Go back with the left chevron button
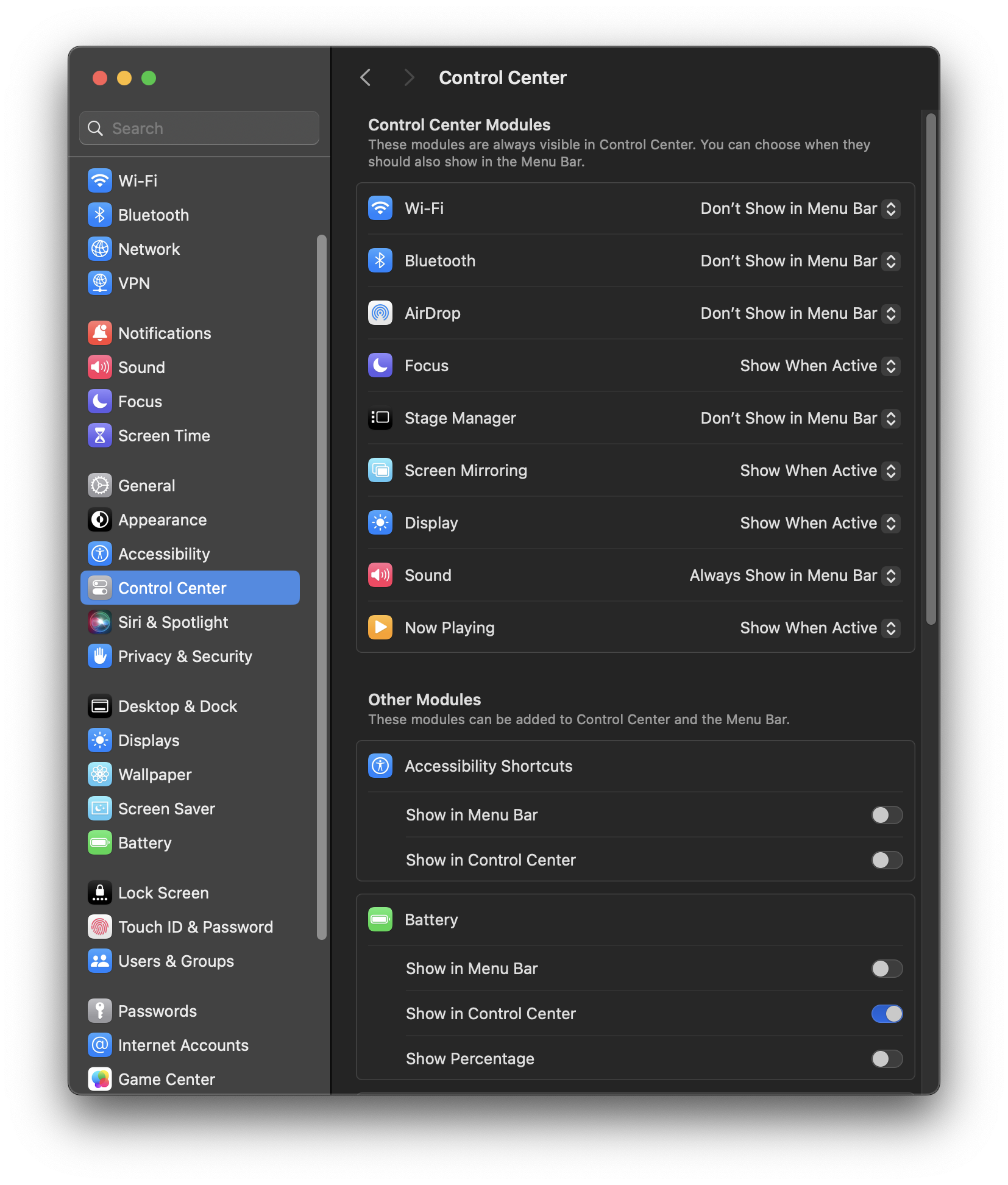This screenshot has height=1185, width=1008. click(366, 77)
